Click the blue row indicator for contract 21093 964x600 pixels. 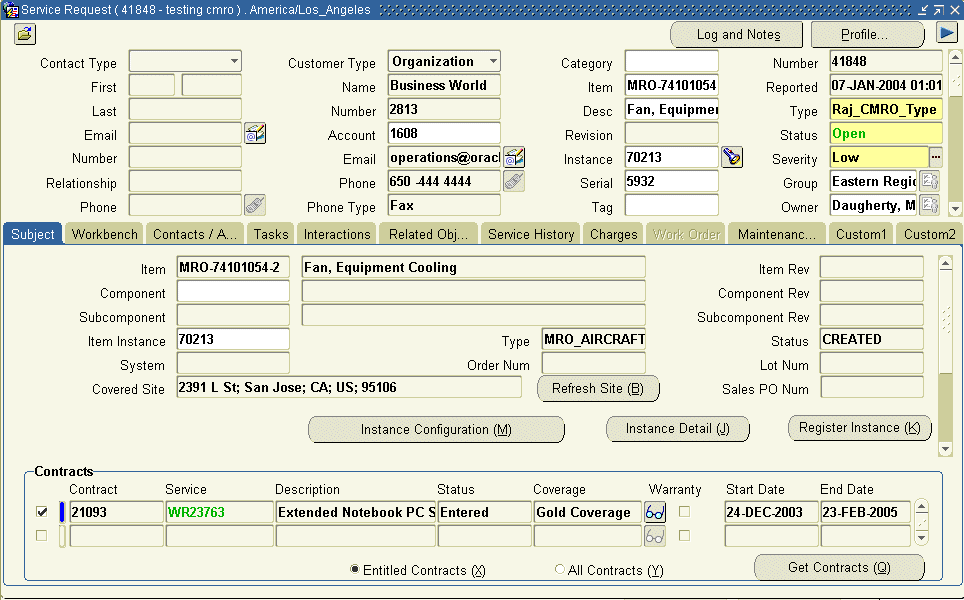(61, 512)
